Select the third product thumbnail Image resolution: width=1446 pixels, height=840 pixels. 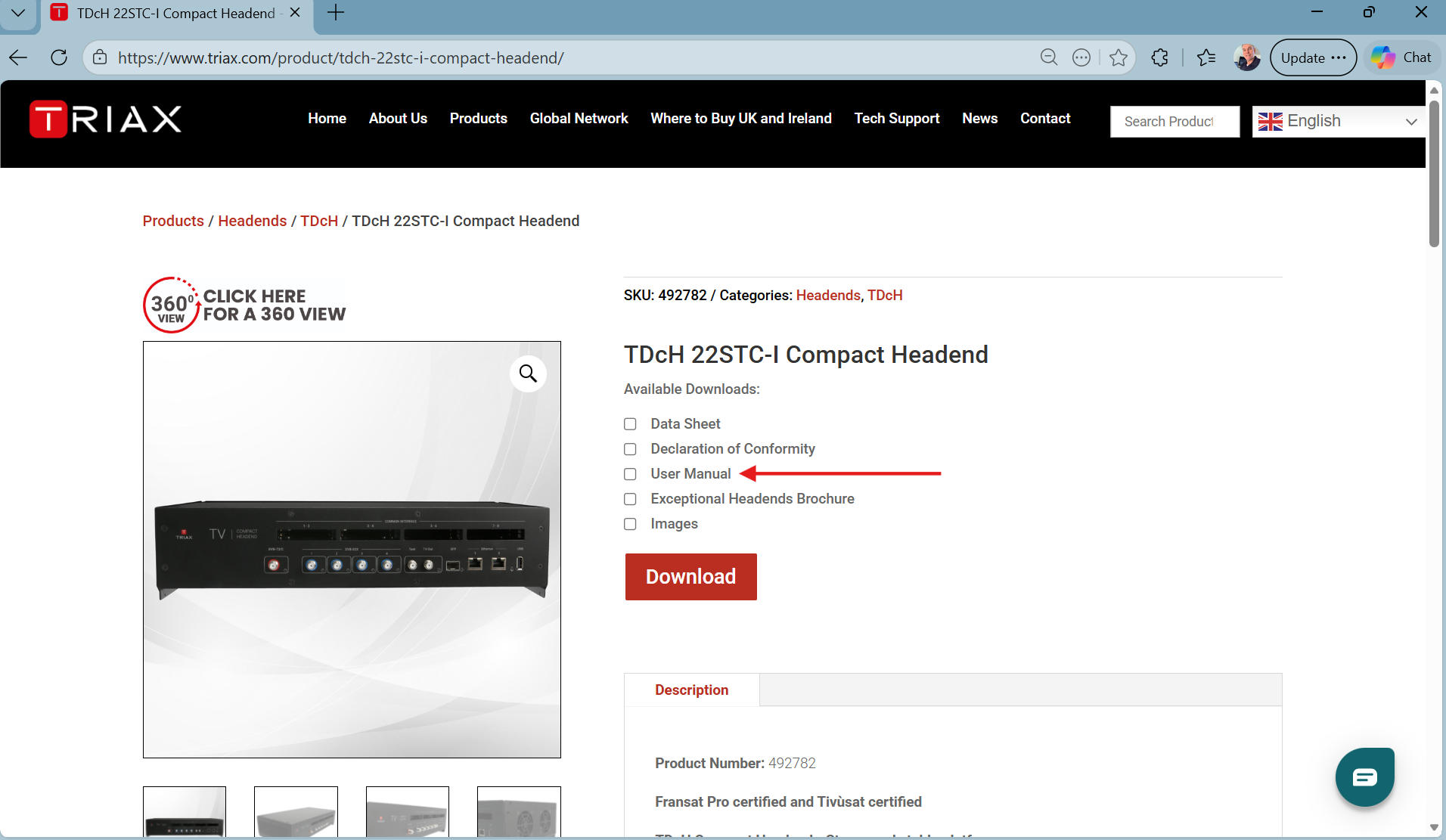[408, 812]
